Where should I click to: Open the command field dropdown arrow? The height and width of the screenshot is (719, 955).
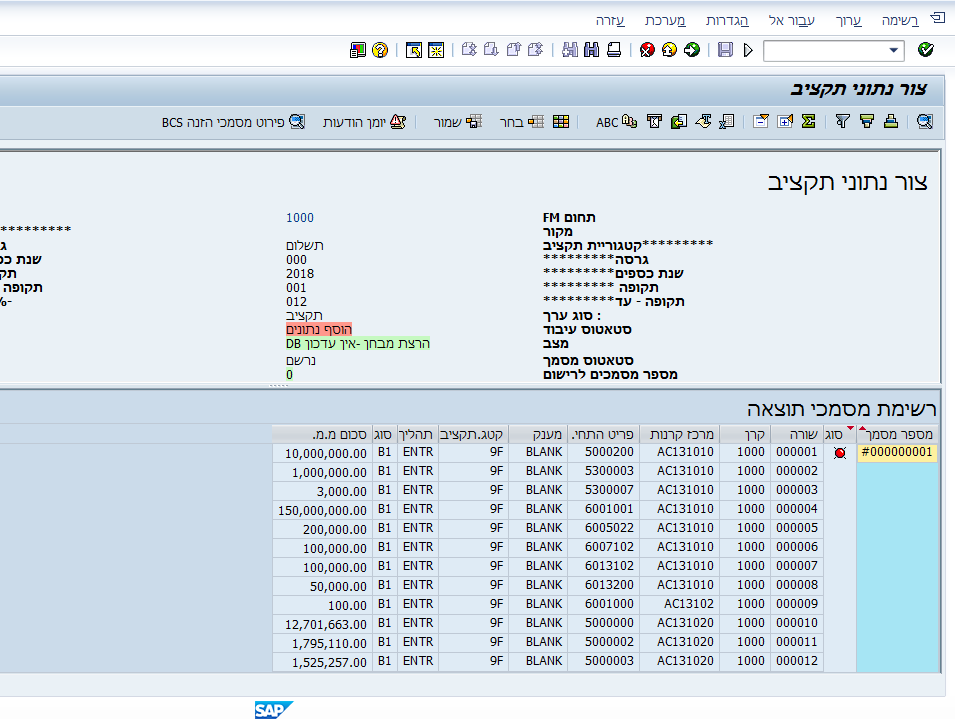[x=893, y=50]
